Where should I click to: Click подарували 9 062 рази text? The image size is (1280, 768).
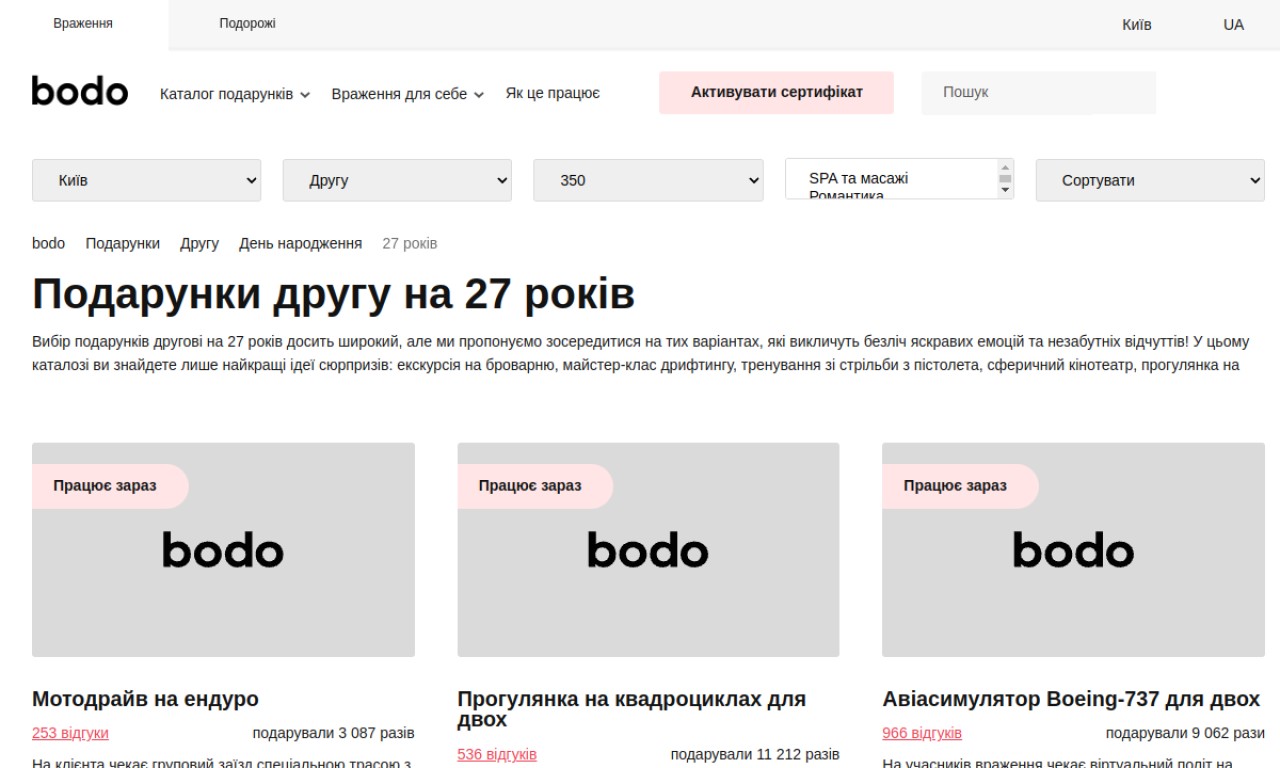click(1185, 733)
